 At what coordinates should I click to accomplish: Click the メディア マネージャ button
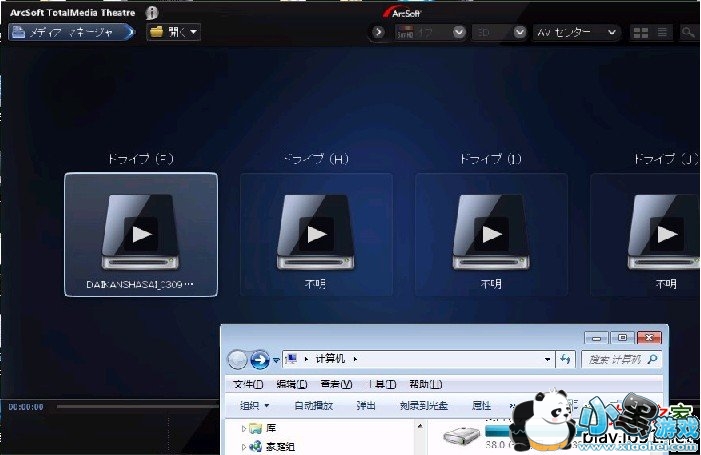[72, 32]
